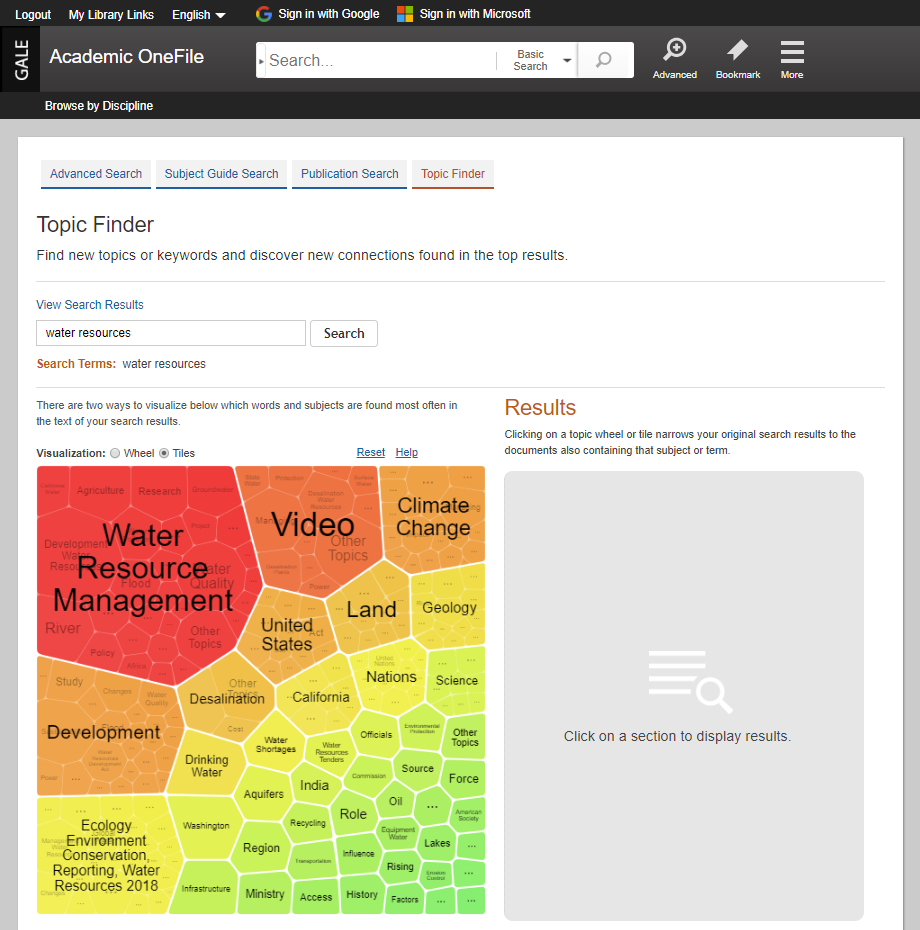Select the India tile
Viewport: 920px width, 930px height.
[314, 785]
